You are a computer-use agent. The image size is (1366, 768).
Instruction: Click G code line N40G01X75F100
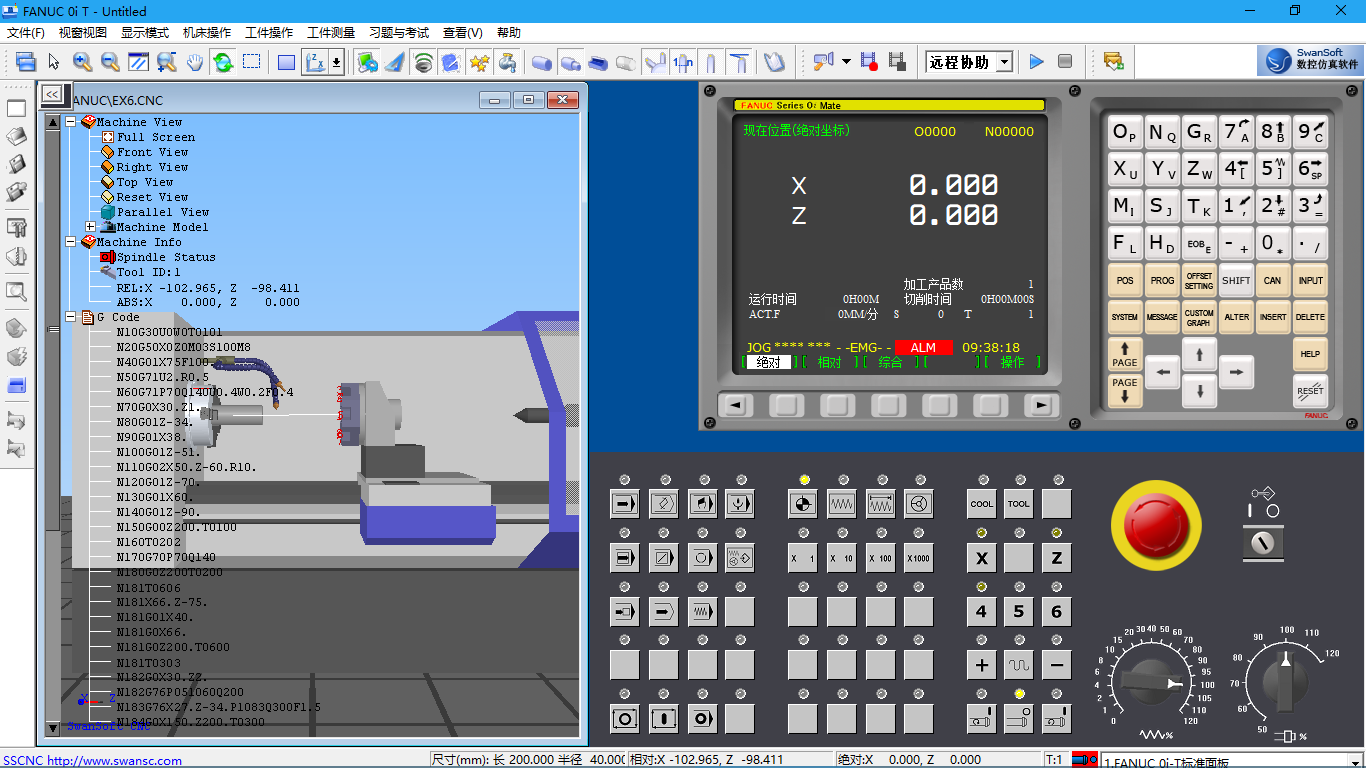pyautogui.click(x=162, y=362)
